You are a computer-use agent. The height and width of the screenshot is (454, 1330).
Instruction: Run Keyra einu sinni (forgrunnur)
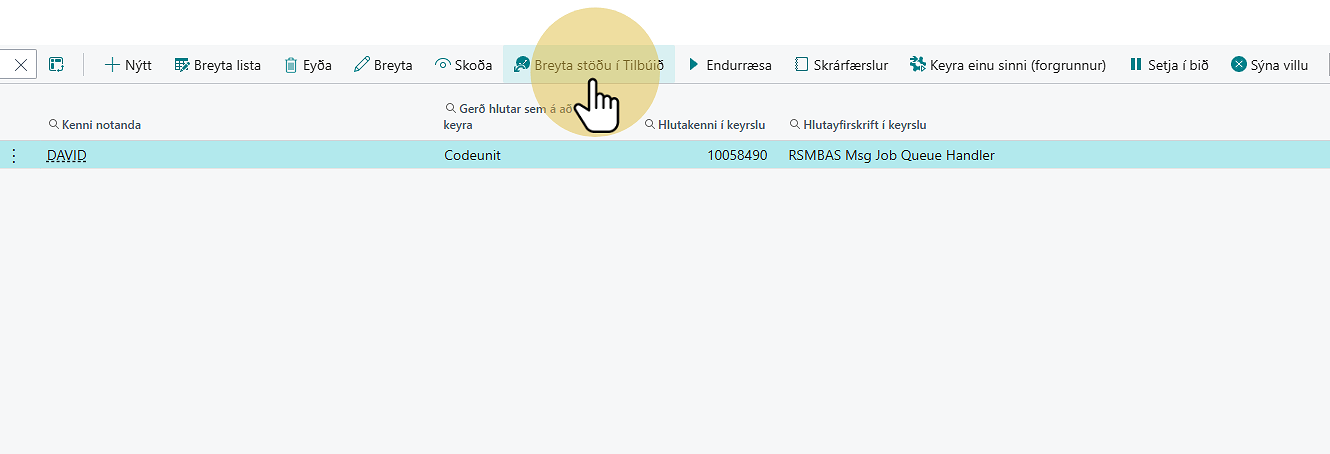point(1008,65)
